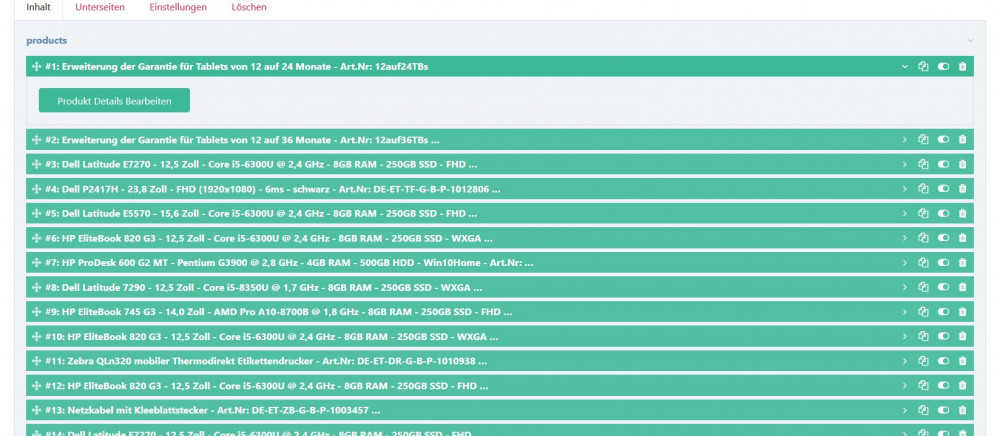The width and height of the screenshot is (1000, 436).
Task: Expand item #11 Zebra QLn320 printer
Action: pos(904,361)
